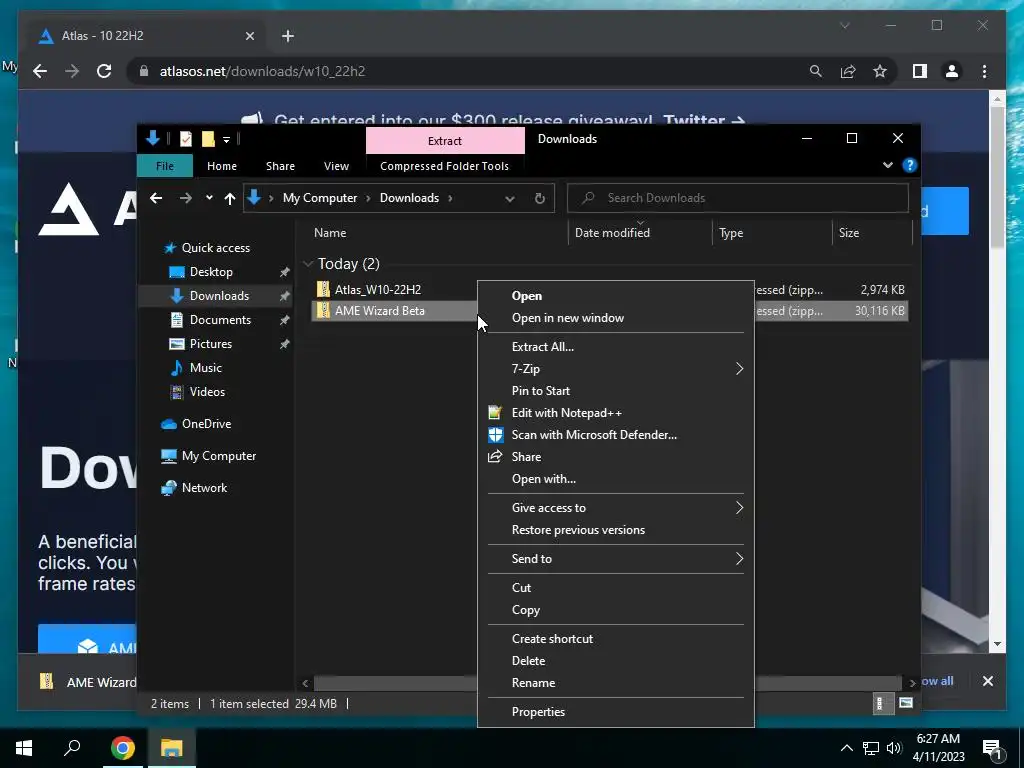Open Desktop in the navigation pane

point(211,272)
